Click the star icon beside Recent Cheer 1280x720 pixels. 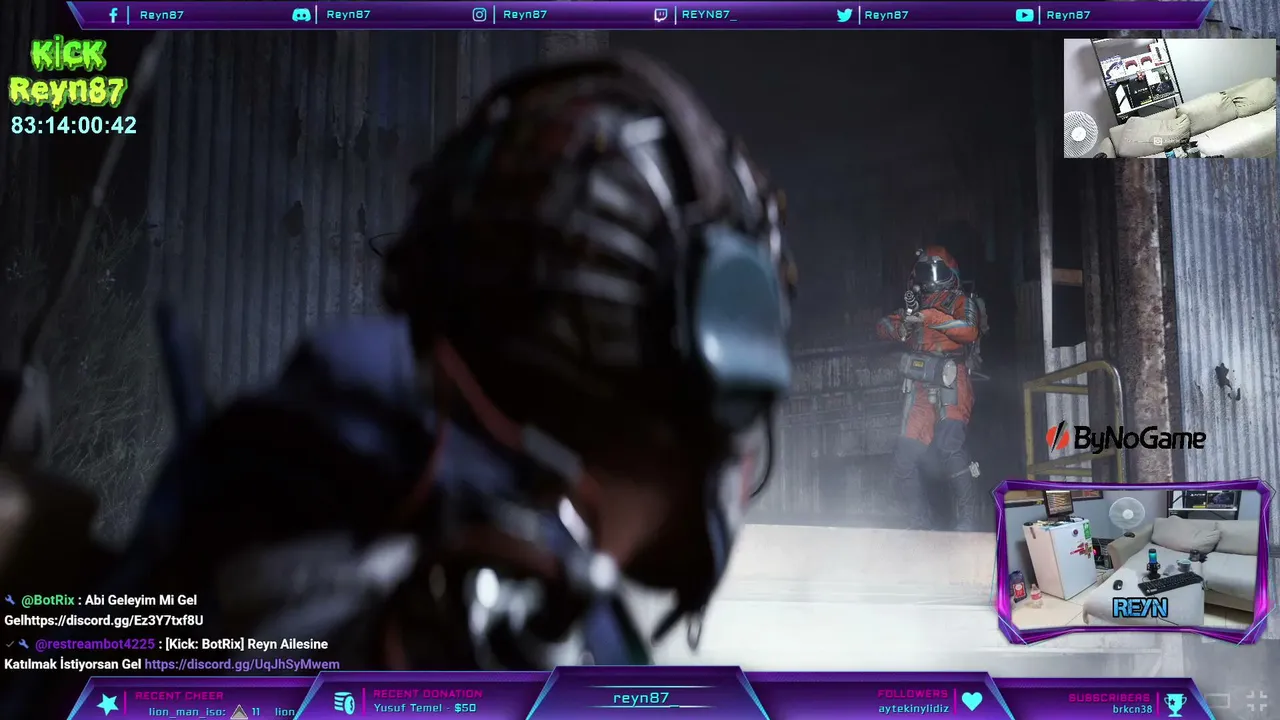(108, 703)
